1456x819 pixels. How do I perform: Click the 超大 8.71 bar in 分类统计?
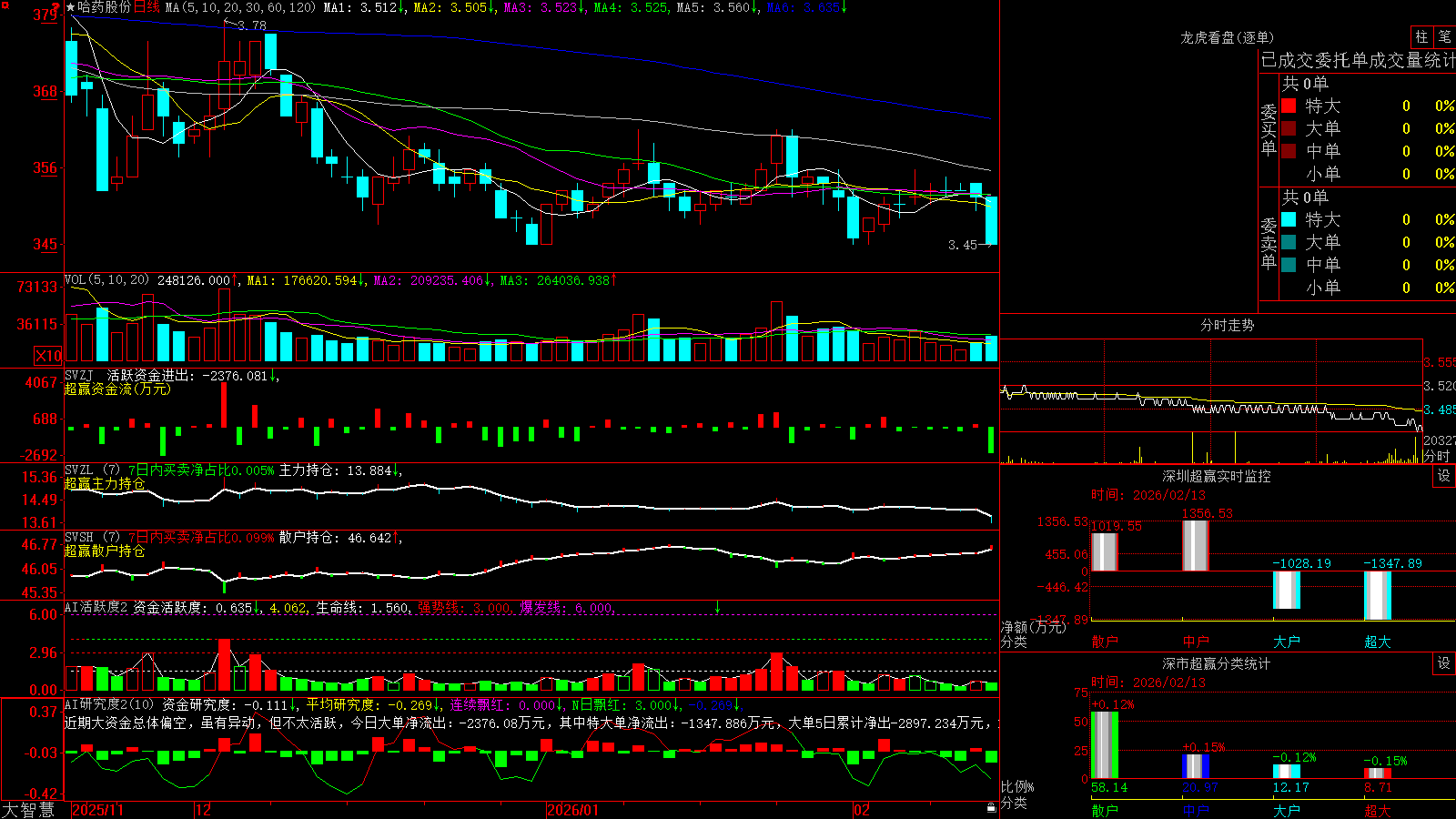click(1378, 773)
